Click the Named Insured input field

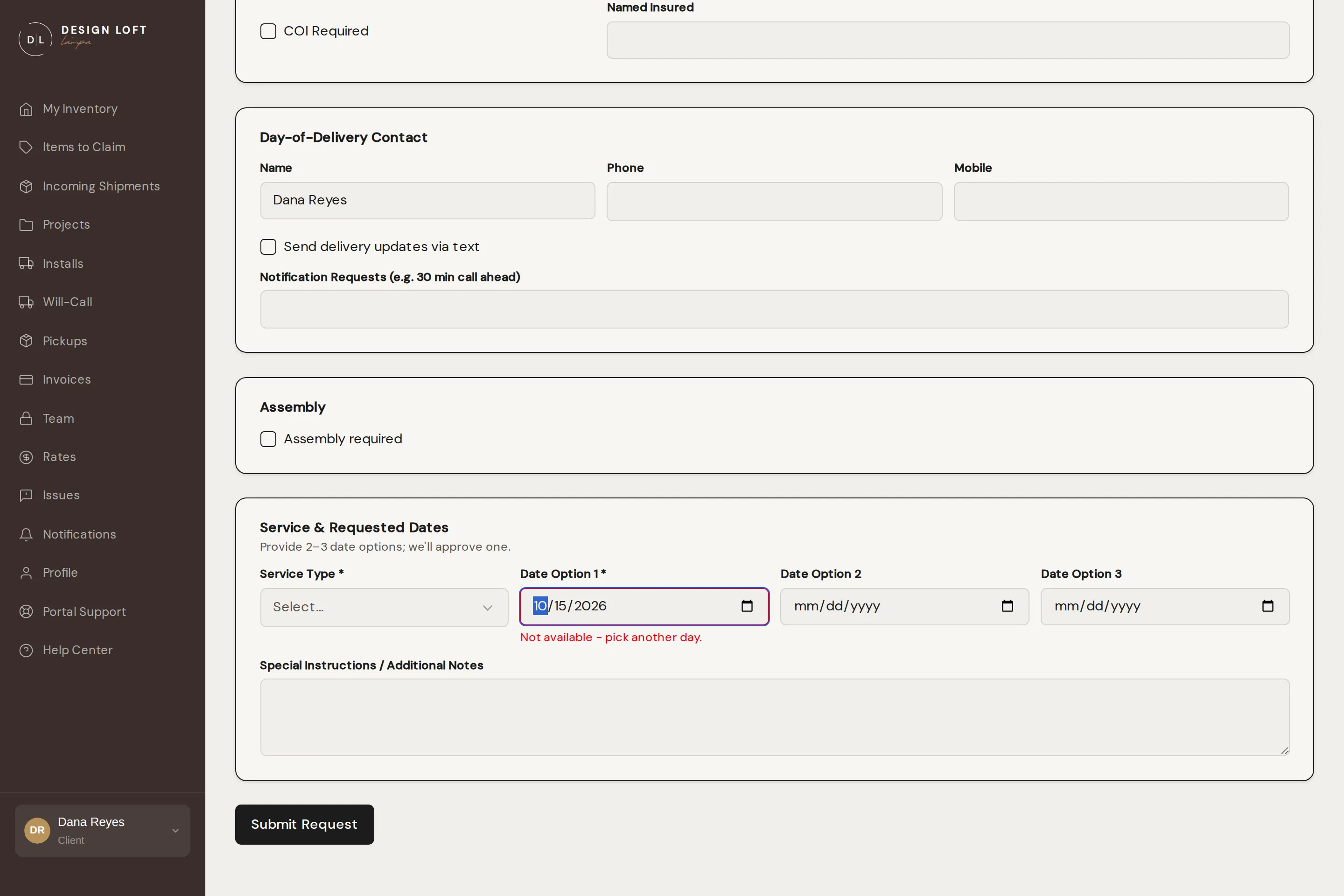click(948, 40)
